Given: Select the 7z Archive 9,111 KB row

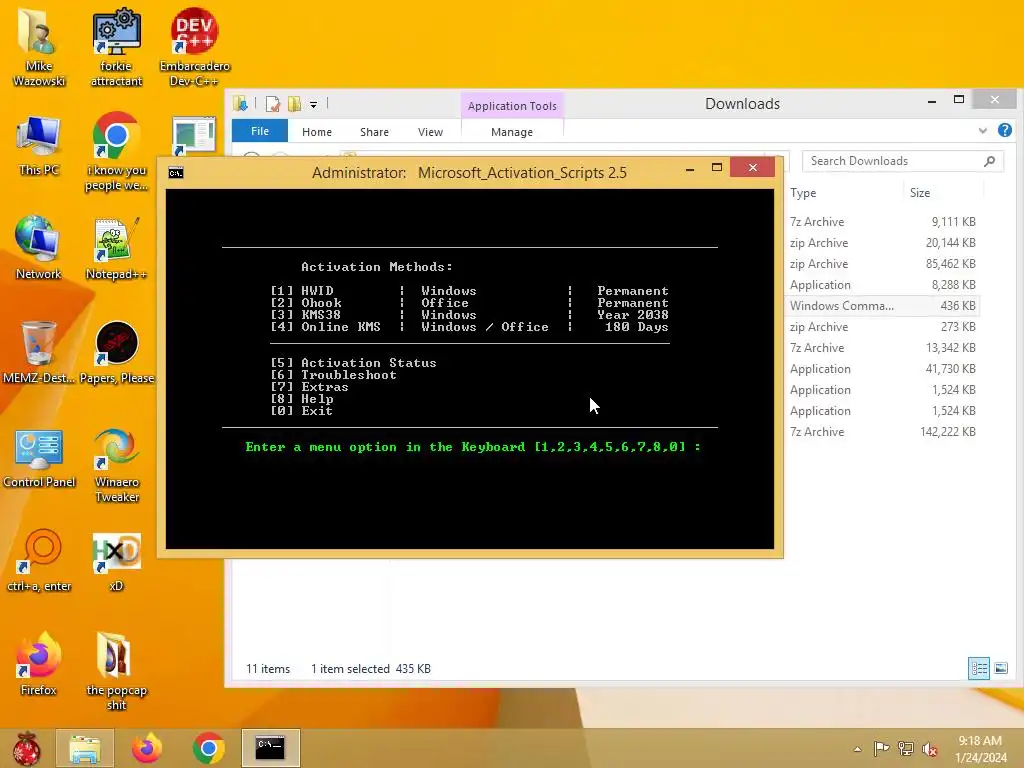Looking at the screenshot, I should 882,222.
